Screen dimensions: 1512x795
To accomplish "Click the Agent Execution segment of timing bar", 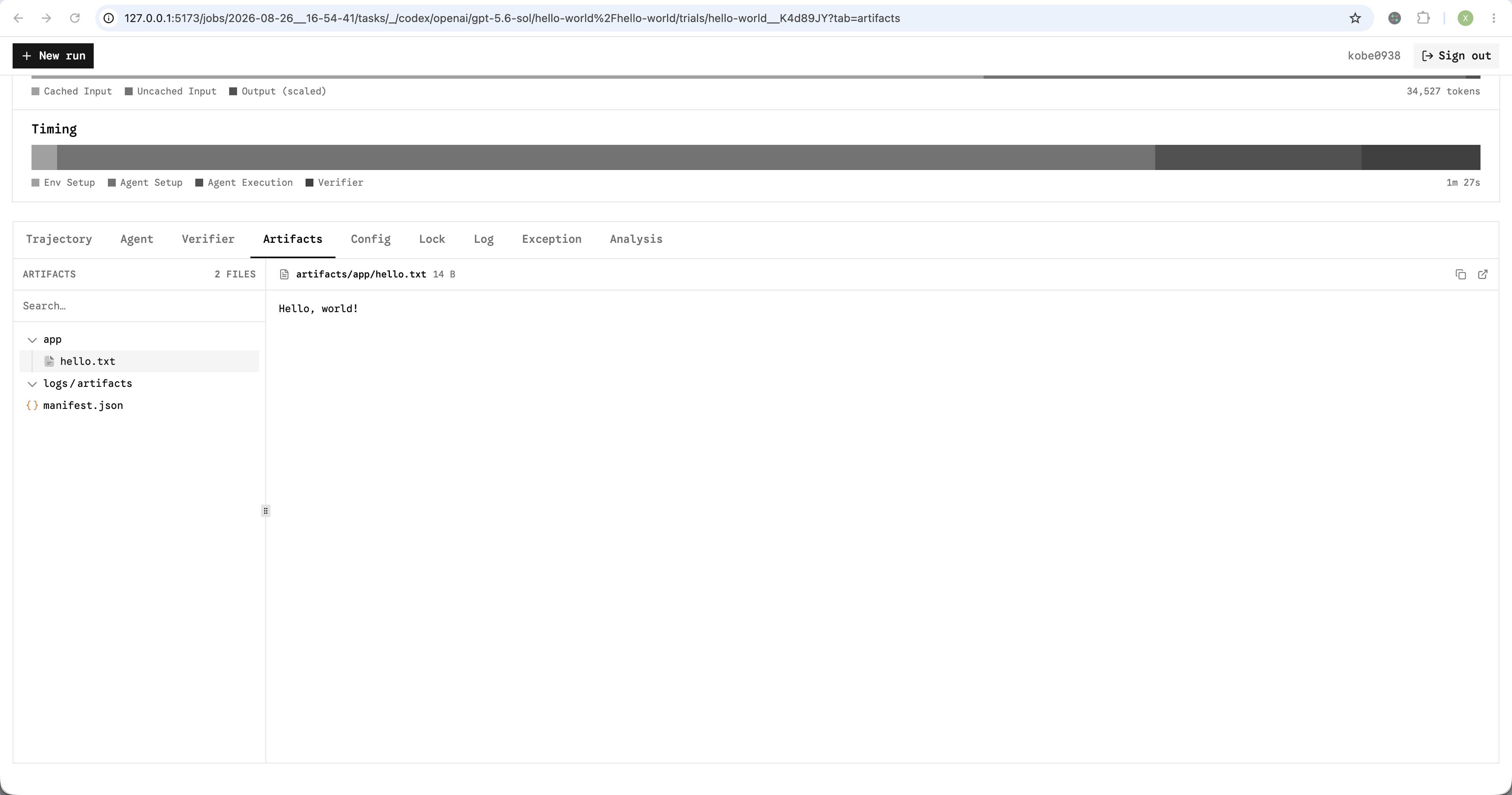I will [x=1258, y=157].
